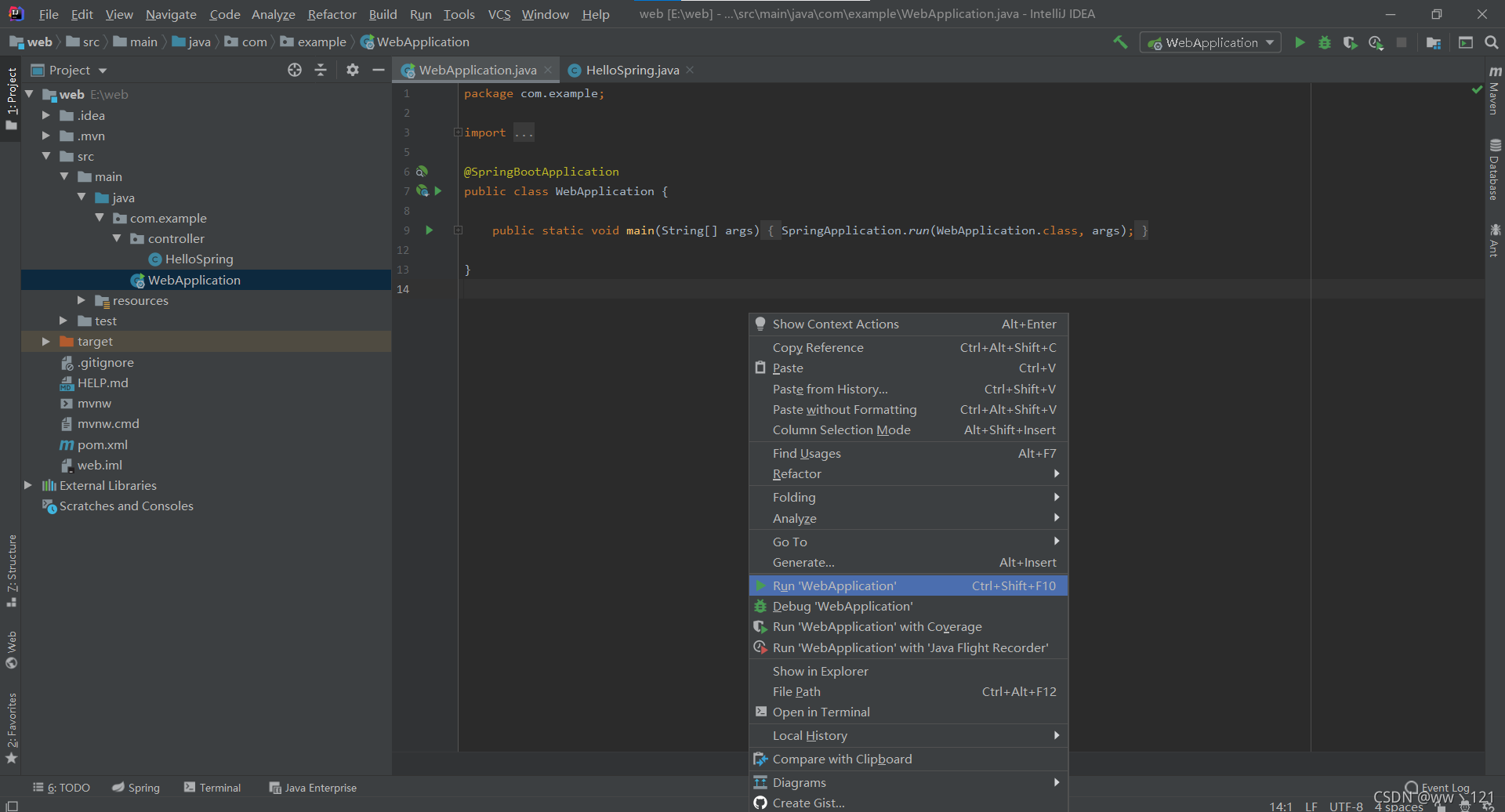1505x812 pixels.
Task: Open the Ant tool window
Action: pyautogui.click(x=1495, y=240)
